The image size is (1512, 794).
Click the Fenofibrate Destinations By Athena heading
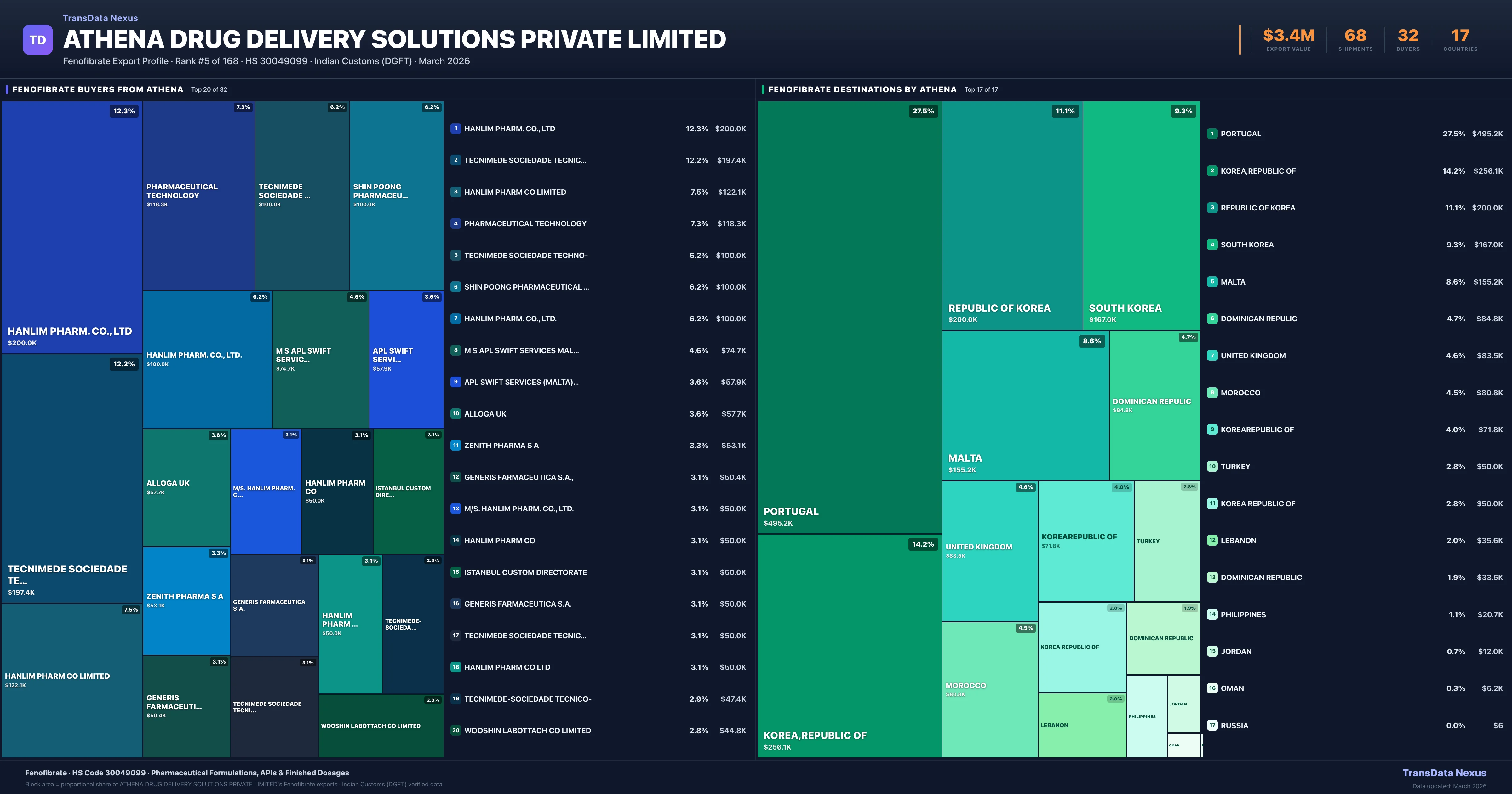(x=862, y=90)
